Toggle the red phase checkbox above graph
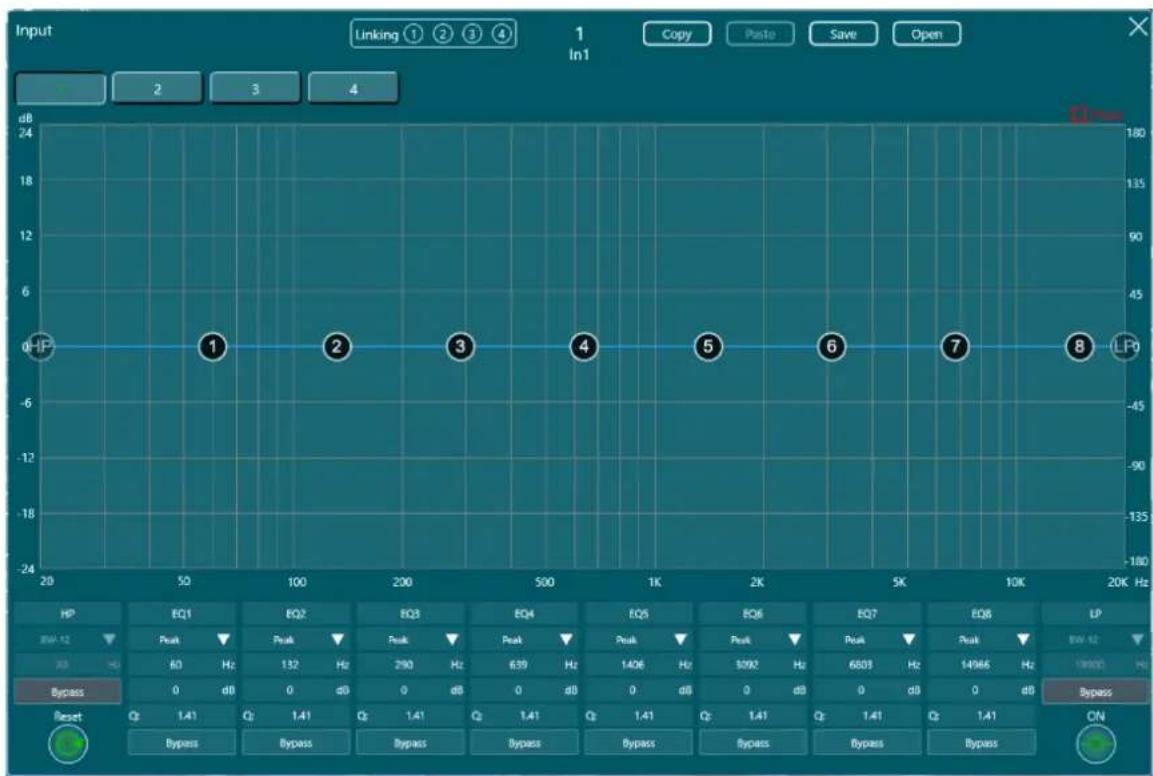This screenshot has height=776, width=1153. (1078, 114)
